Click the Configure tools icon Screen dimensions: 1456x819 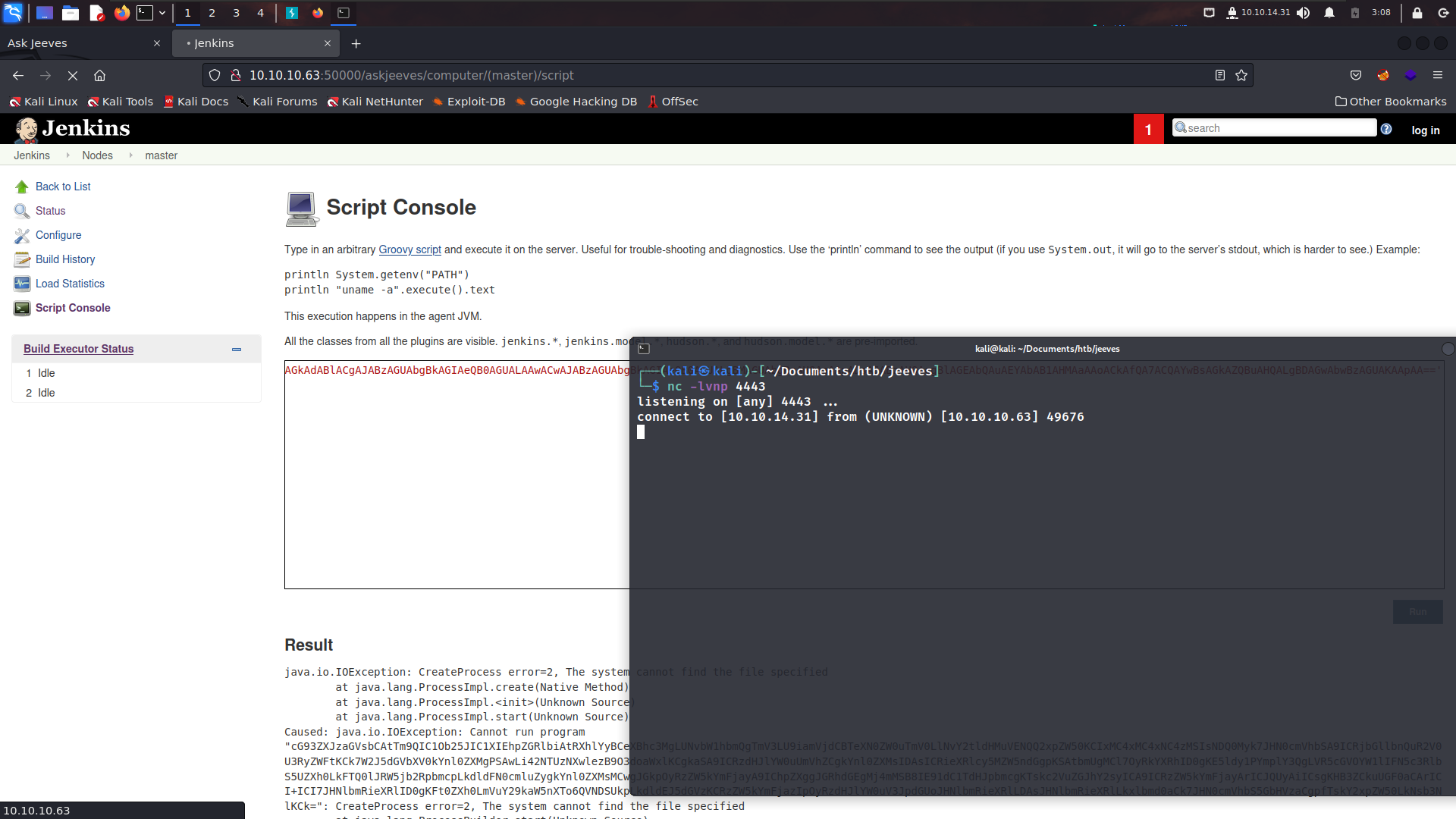(x=22, y=235)
